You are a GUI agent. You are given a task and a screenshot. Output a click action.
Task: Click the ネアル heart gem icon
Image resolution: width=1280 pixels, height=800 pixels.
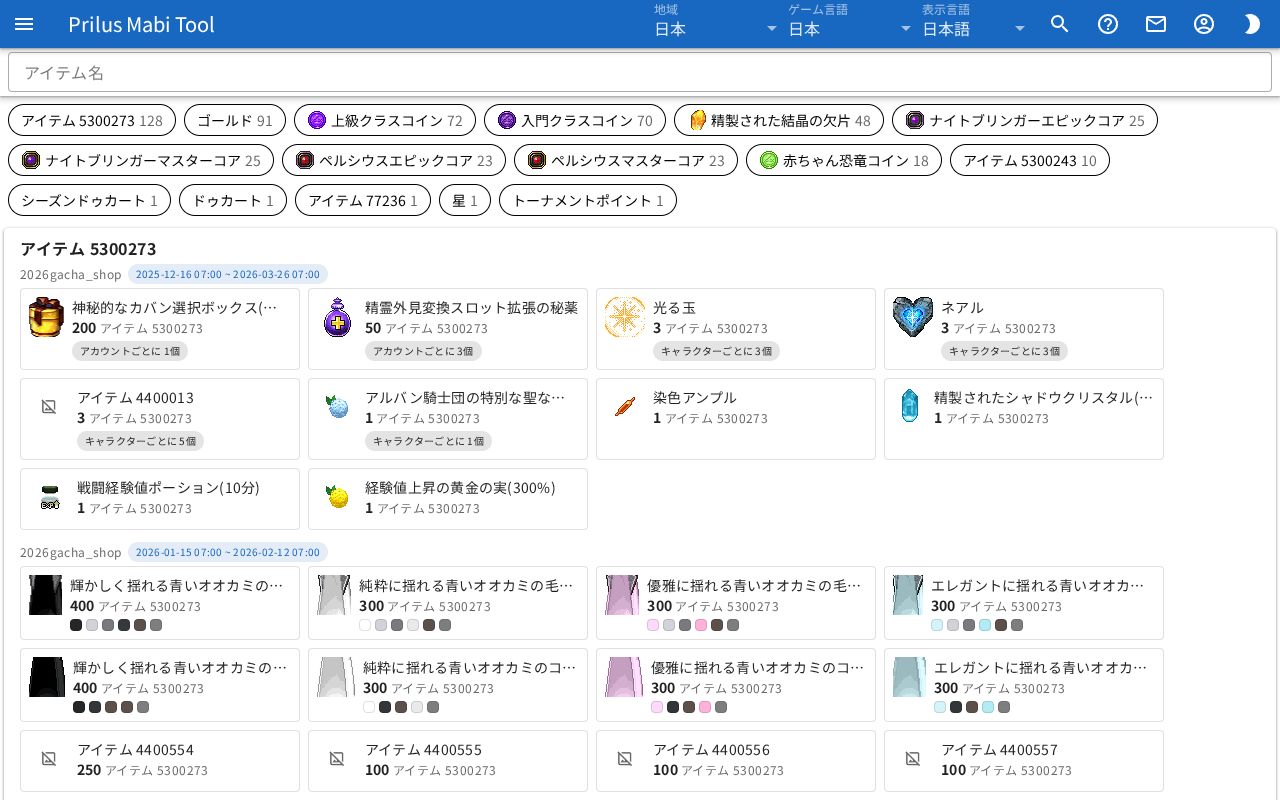tap(913, 317)
